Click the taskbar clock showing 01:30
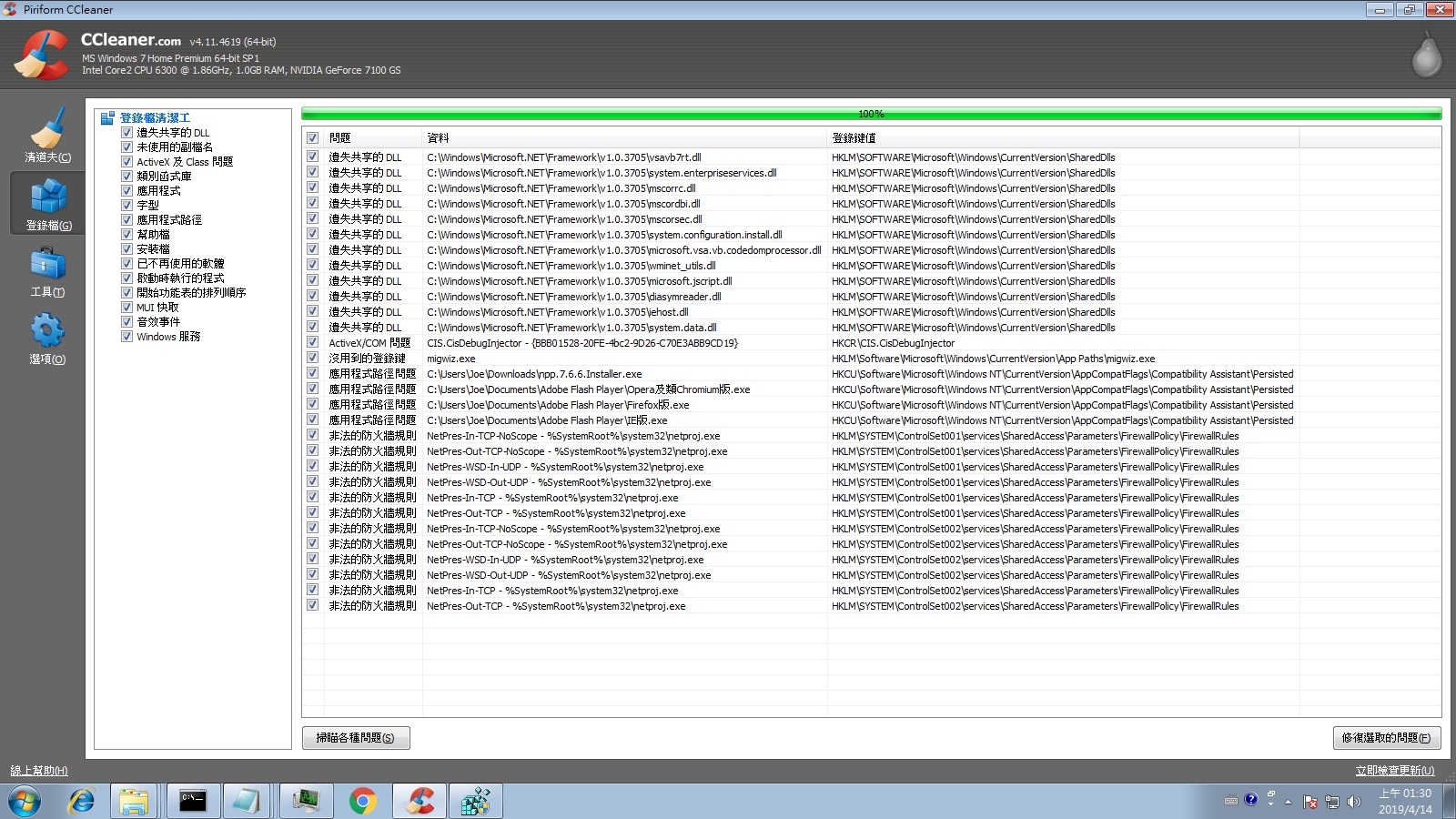Screen dimensions: 1456x819 pyautogui.click(x=1405, y=802)
